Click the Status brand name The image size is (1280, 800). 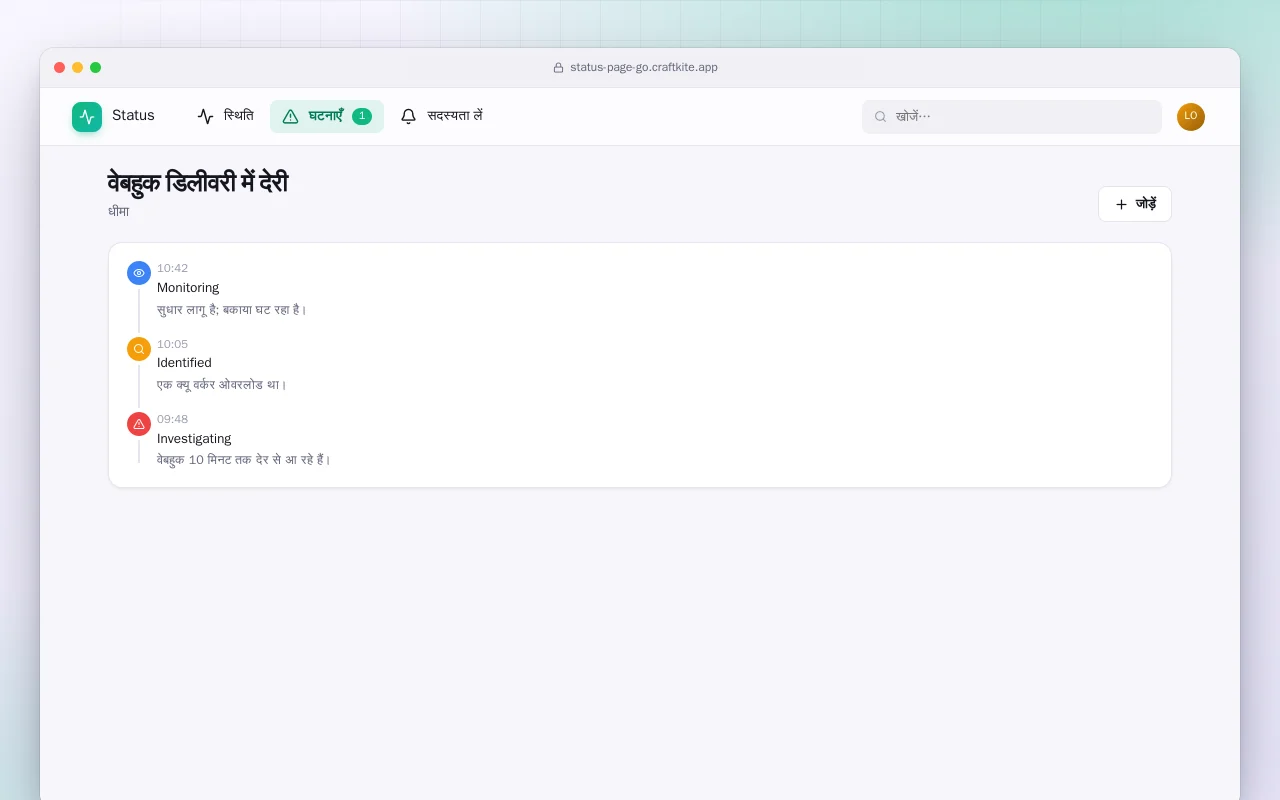coord(133,116)
